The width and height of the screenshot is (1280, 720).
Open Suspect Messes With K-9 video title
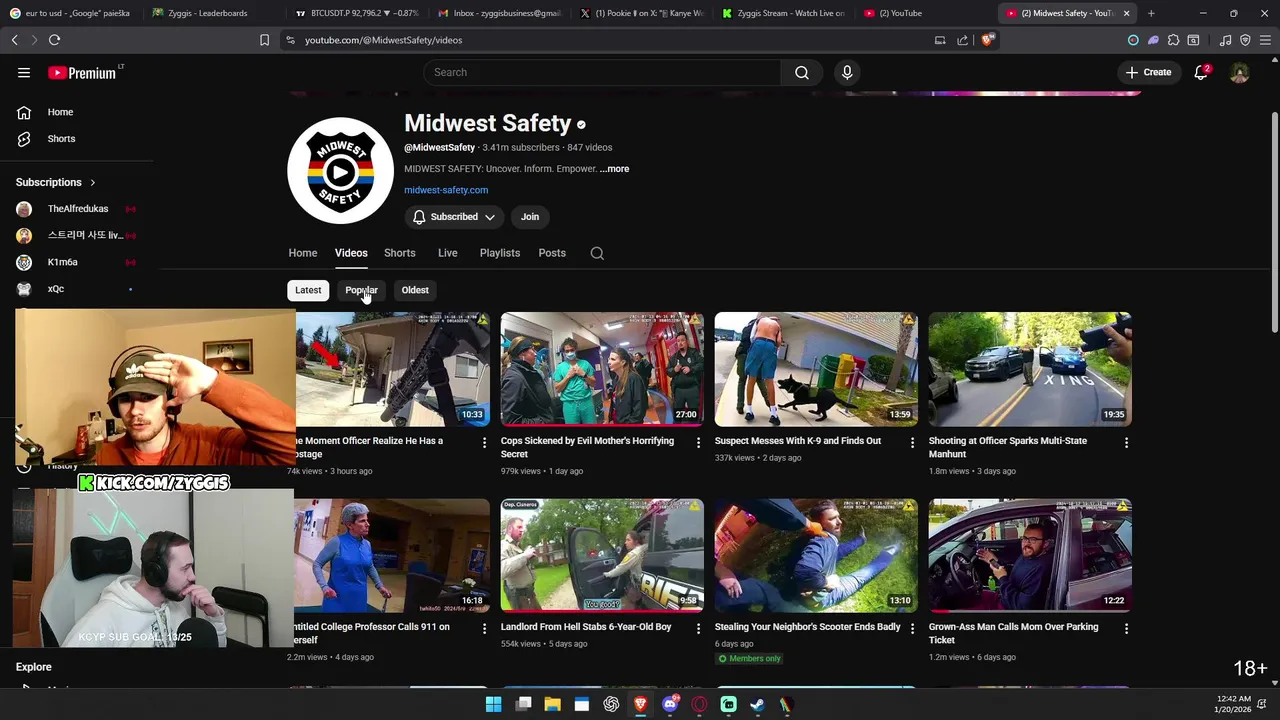point(798,441)
